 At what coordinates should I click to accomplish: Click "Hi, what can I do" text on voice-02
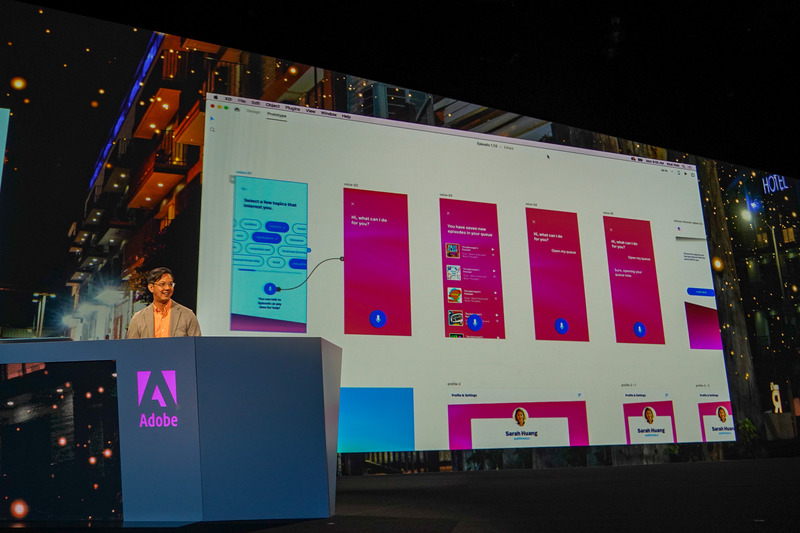(x=368, y=221)
